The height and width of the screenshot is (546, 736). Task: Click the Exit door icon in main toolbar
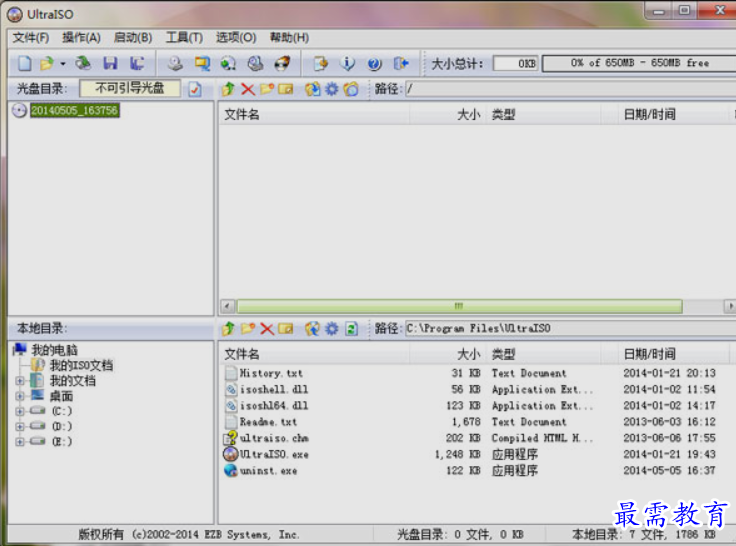pos(401,63)
